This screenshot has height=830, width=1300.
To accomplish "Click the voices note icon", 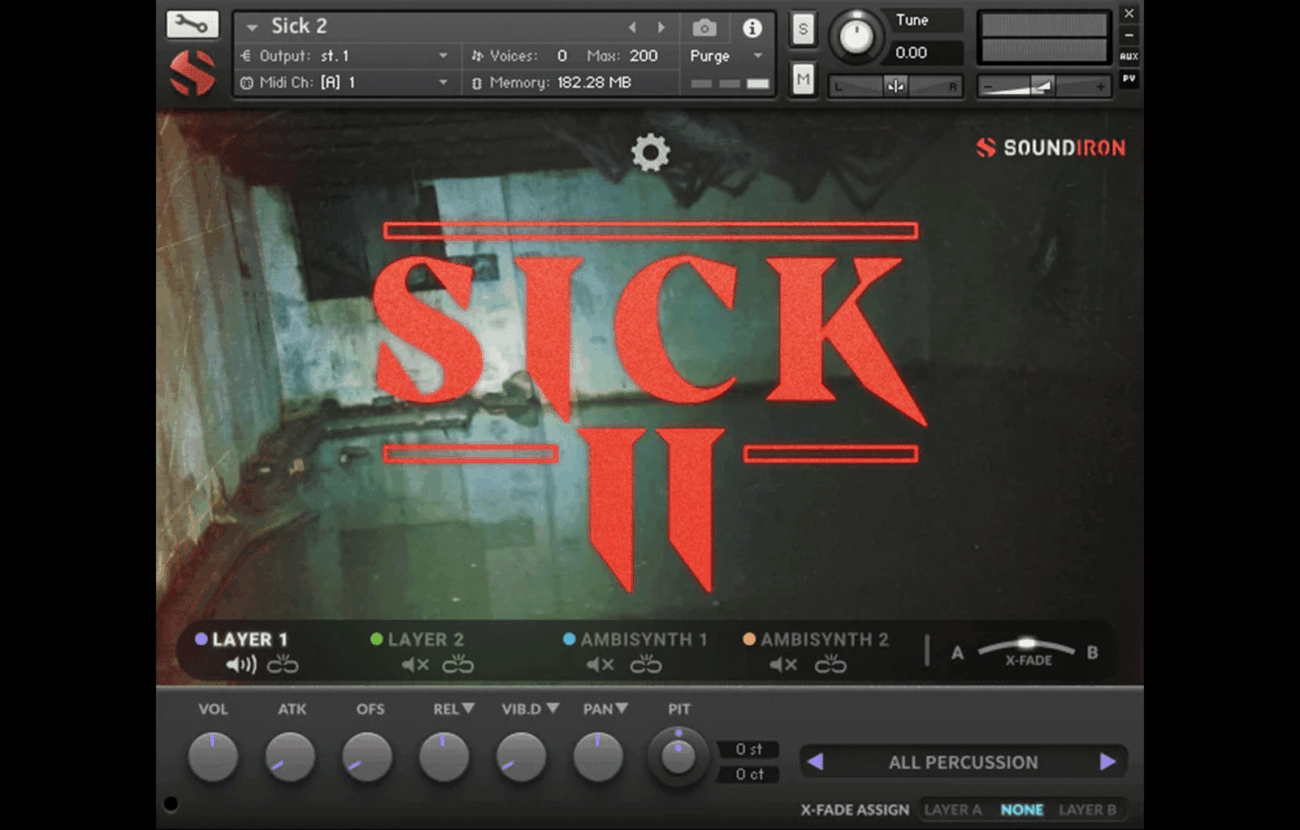I will [x=476, y=56].
